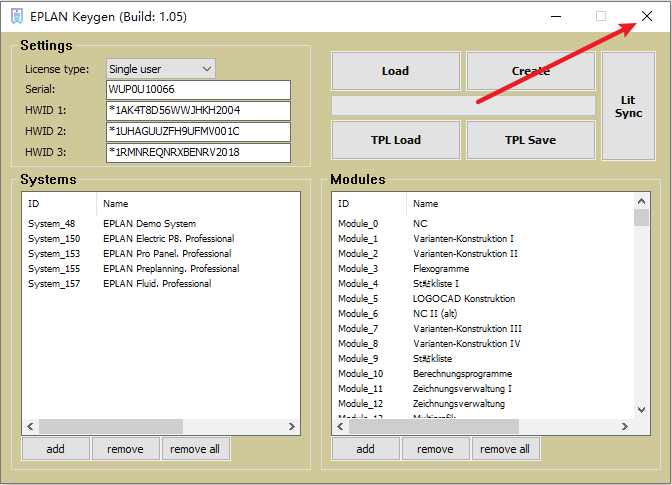Click the Modules add button
672x485 pixels.
pyautogui.click(x=366, y=449)
